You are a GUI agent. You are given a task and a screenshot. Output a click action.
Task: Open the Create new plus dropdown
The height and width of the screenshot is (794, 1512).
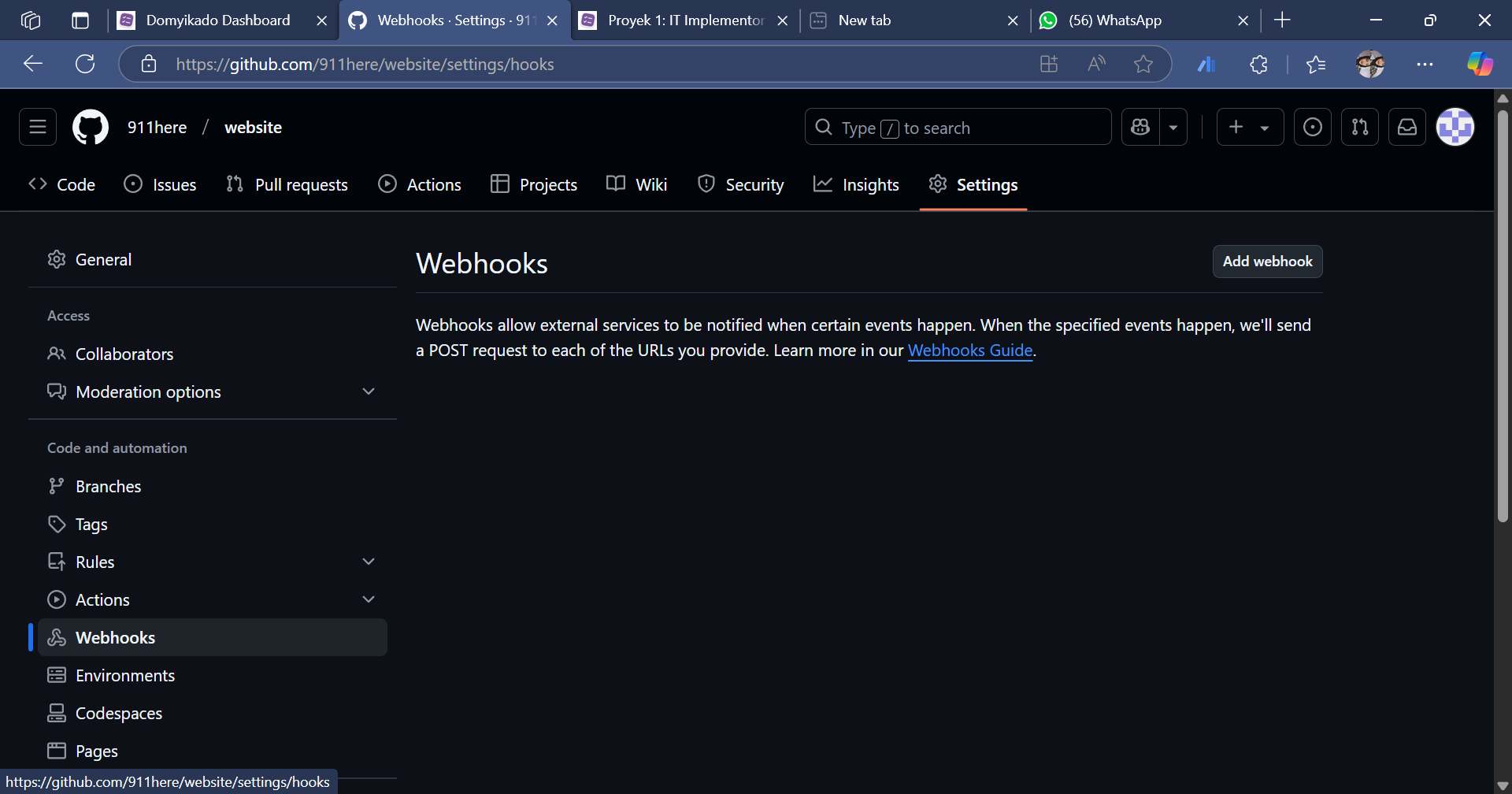[x=1250, y=127]
